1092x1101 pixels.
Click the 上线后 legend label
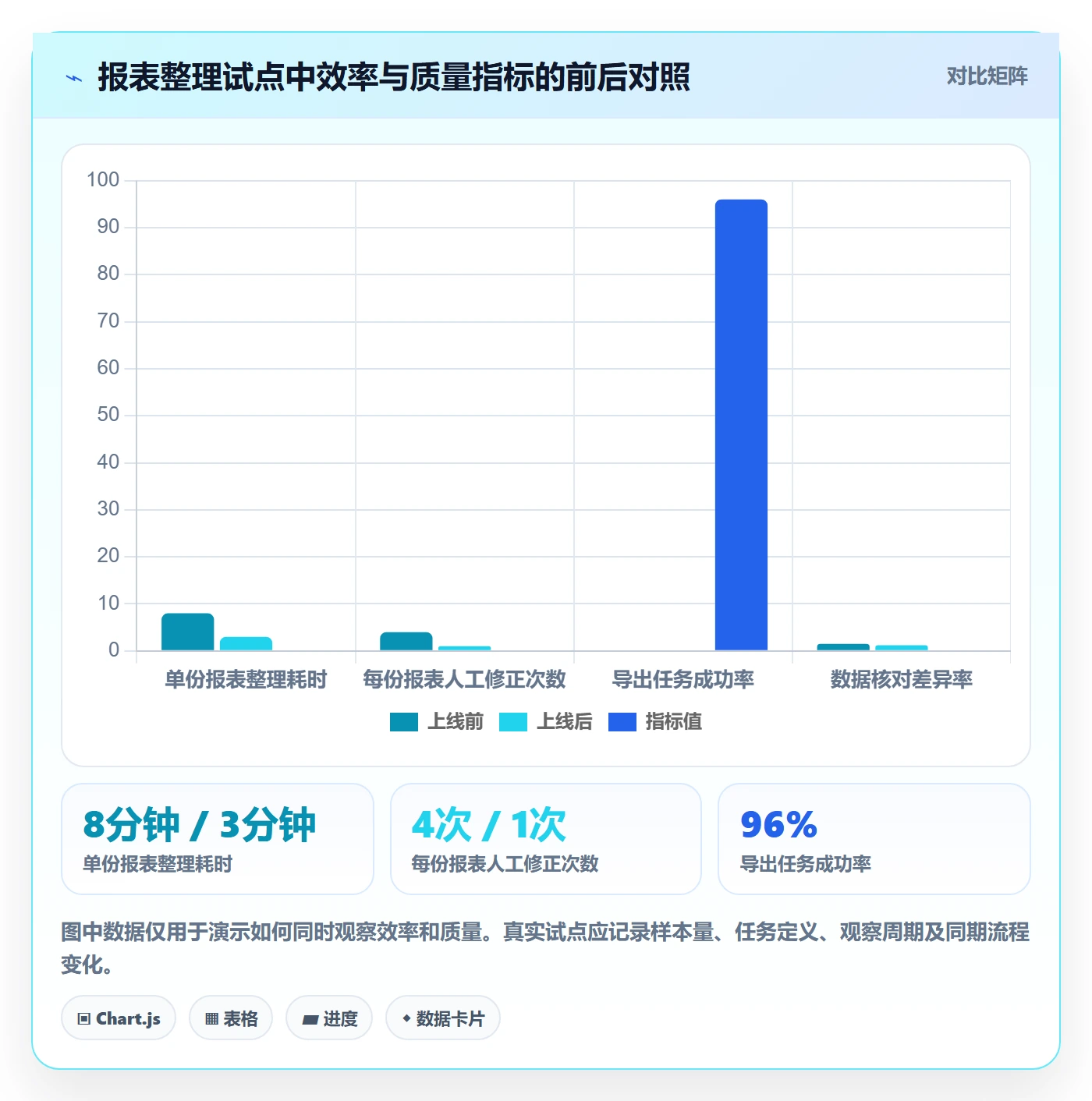565,722
